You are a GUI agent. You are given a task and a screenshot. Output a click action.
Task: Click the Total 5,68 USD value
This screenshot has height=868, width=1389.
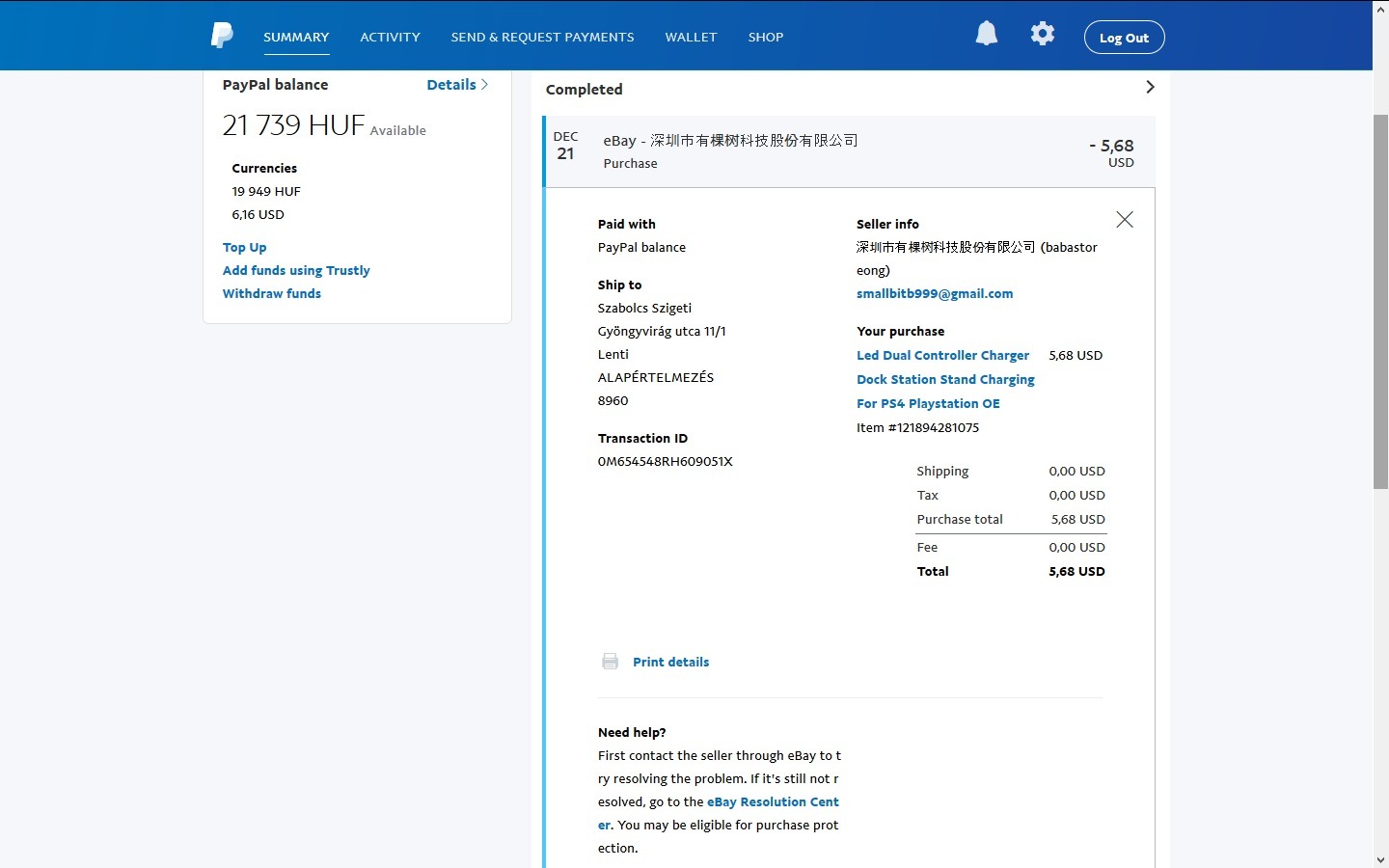coord(1076,572)
